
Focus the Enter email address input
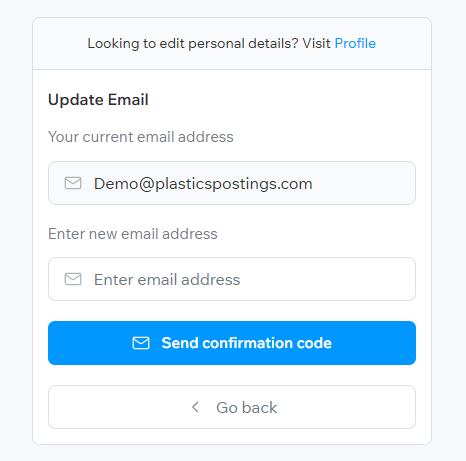point(232,279)
